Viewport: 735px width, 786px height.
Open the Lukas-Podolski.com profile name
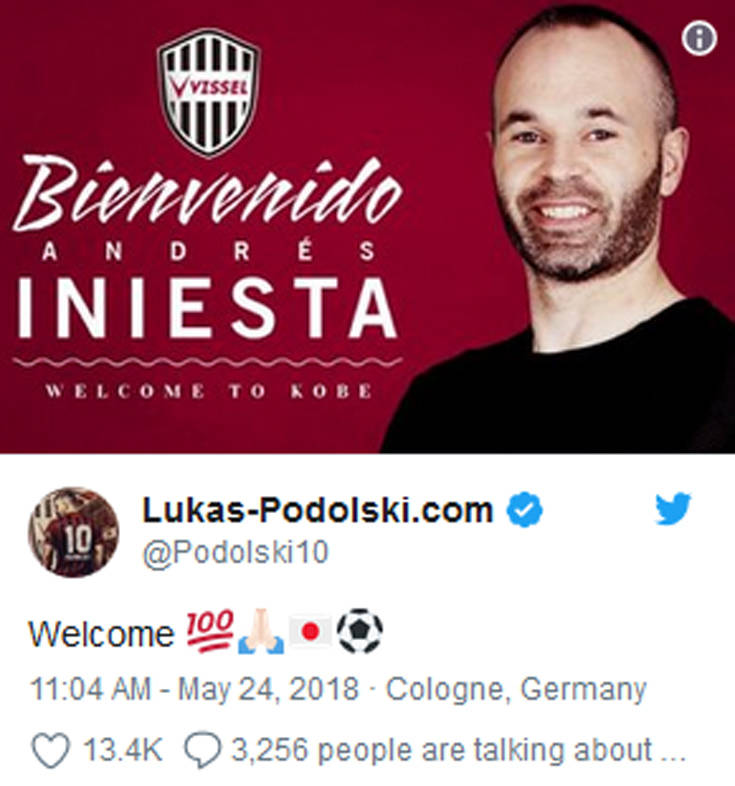[318, 510]
